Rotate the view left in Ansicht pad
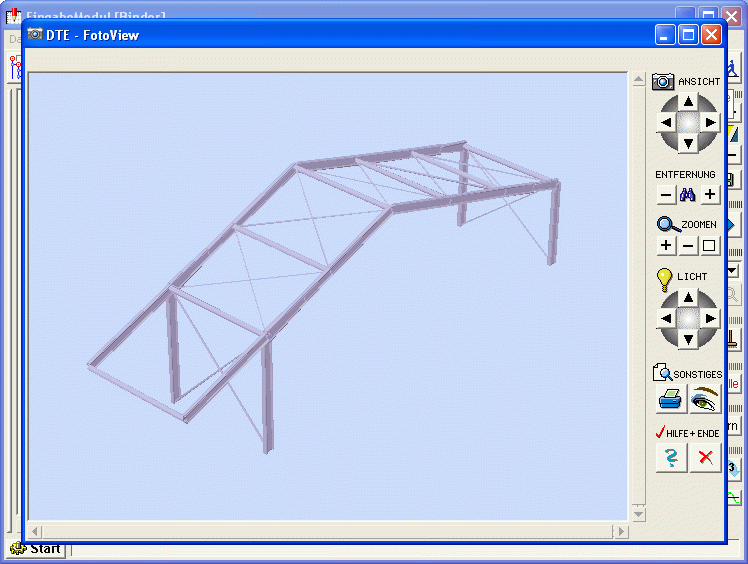 (665, 122)
